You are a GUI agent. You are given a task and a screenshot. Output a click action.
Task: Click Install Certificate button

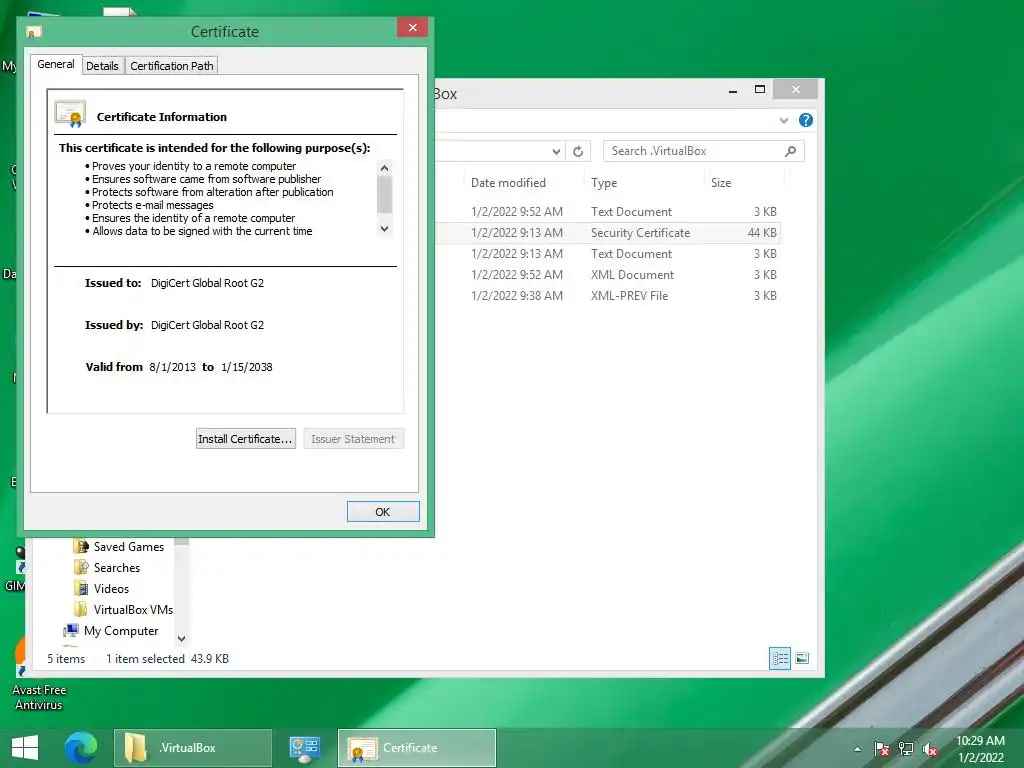coord(246,439)
